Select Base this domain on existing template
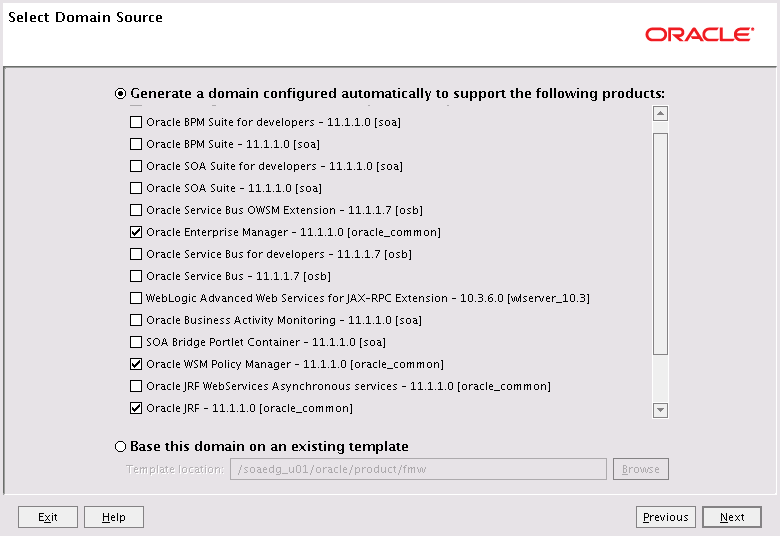 [120, 446]
